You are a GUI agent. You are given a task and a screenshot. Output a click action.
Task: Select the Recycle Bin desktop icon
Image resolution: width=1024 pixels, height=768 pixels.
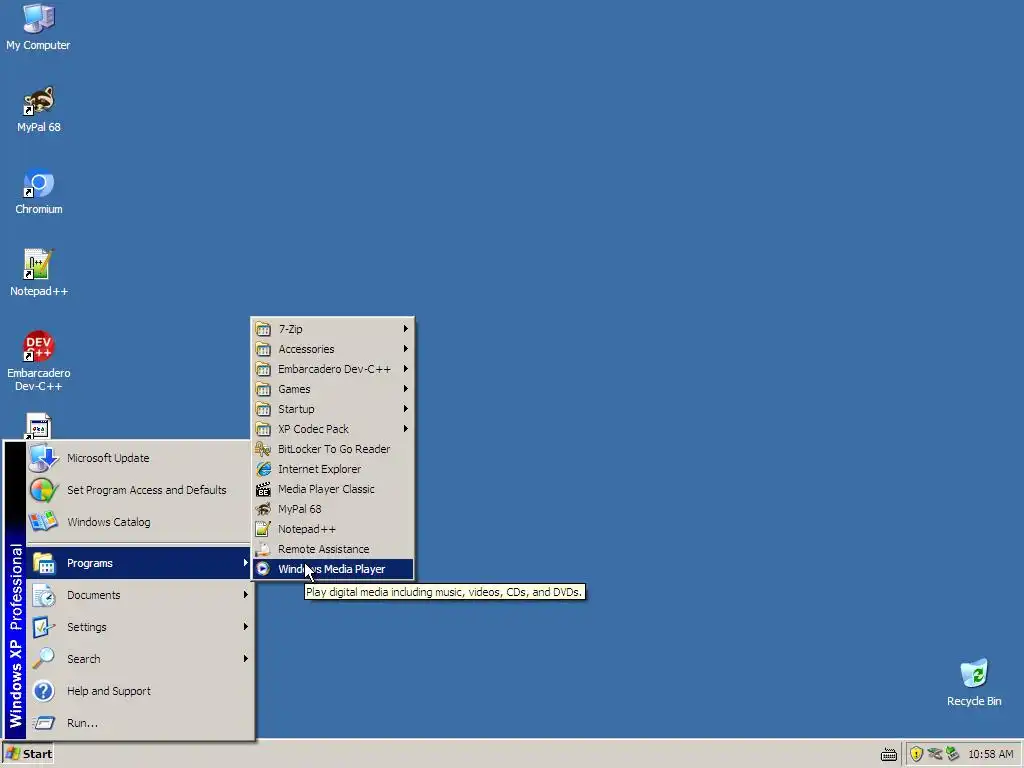[974, 683]
